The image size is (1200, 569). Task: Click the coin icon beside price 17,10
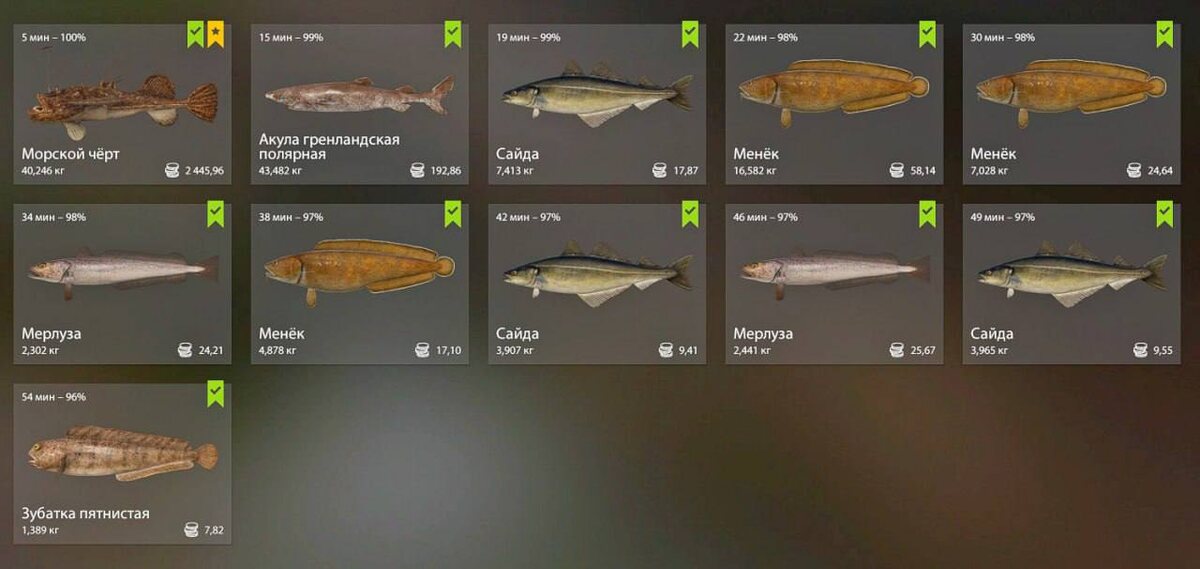click(423, 350)
